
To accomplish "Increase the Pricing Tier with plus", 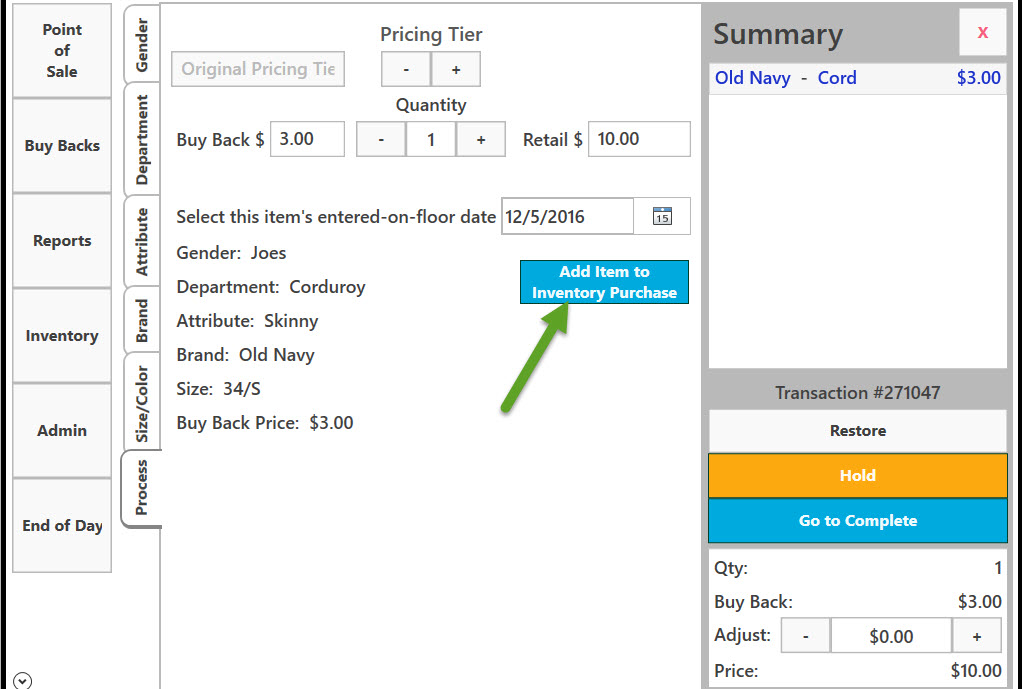I will coord(456,69).
